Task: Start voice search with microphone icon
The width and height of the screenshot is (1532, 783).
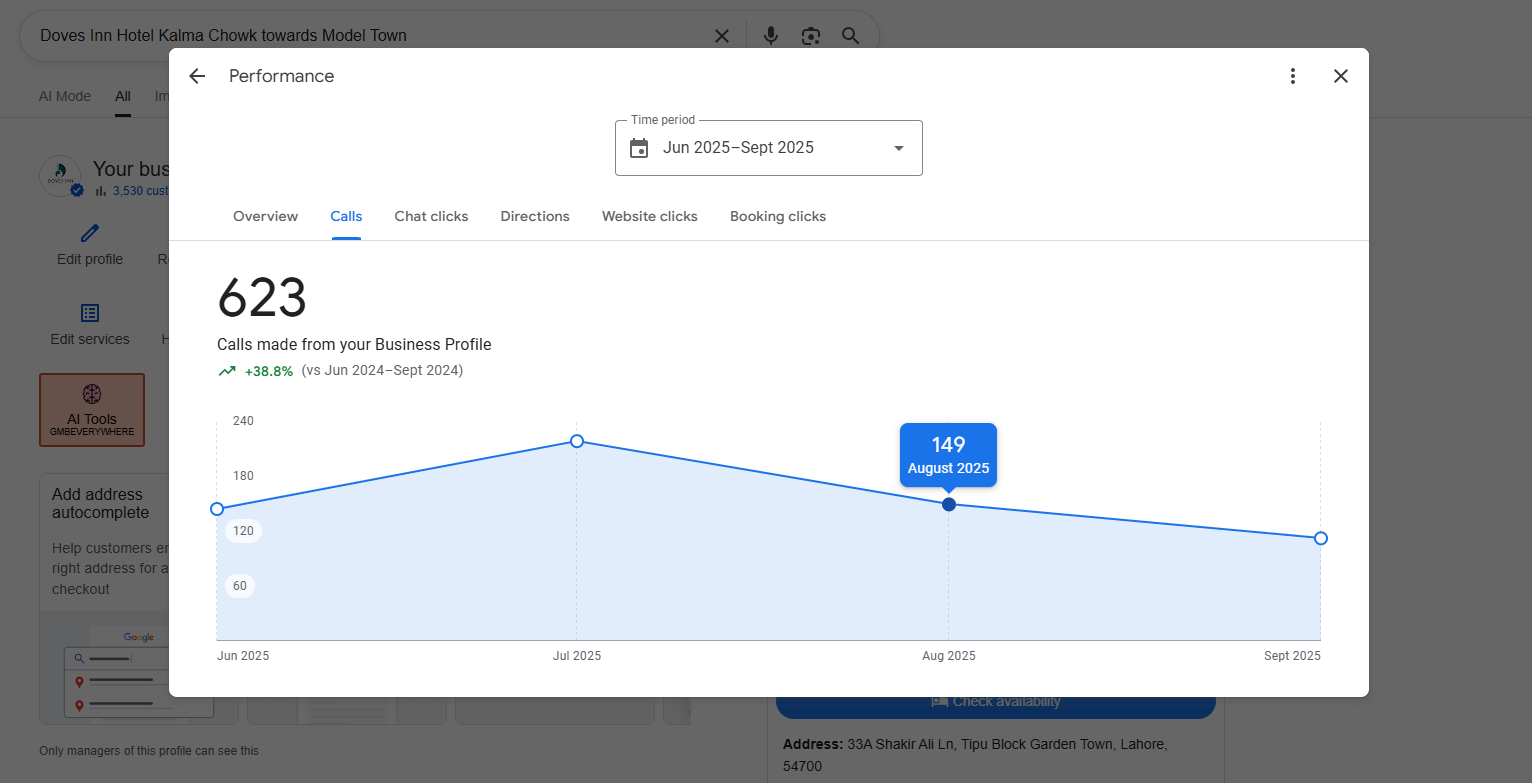Action: click(x=770, y=36)
